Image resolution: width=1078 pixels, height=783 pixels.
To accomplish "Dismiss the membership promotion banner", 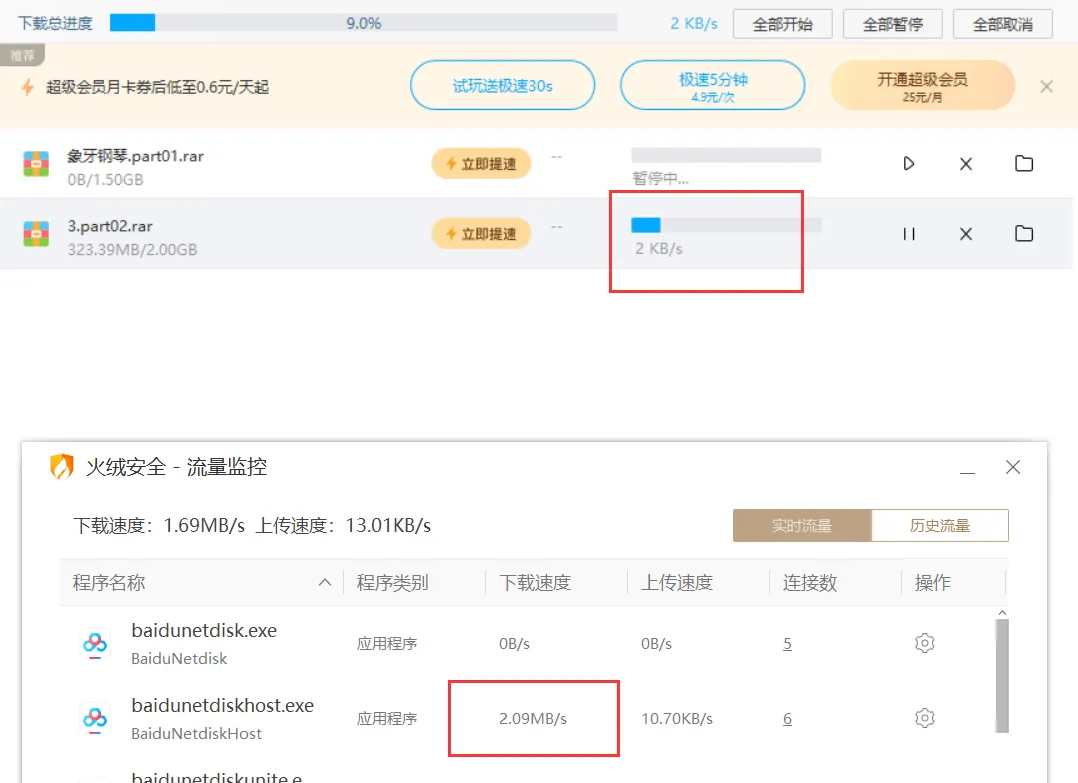I will (1046, 87).
